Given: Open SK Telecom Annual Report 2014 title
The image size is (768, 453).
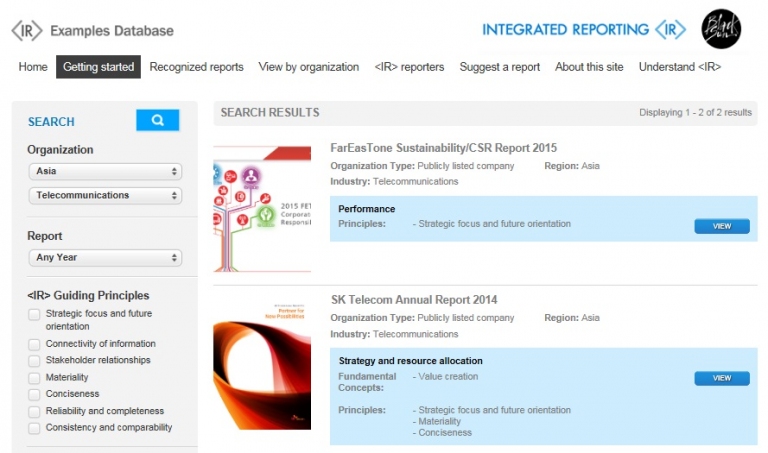Looking at the screenshot, I should (x=414, y=300).
